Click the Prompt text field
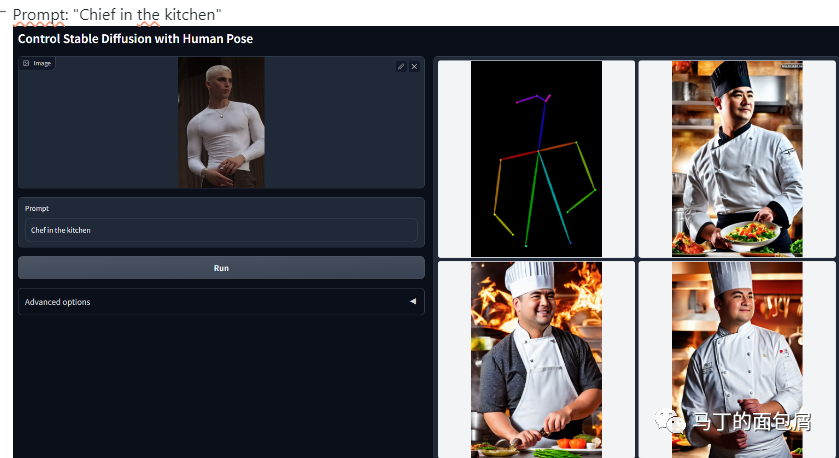This screenshot has height=458, width=839. (x=222, y=230)
